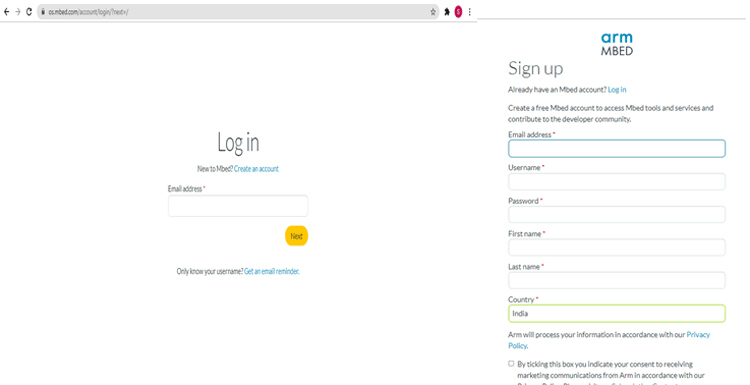The image size is (750, 385).
Task: Click the Sign up Email address field
Action: click(x=617, y=148)
